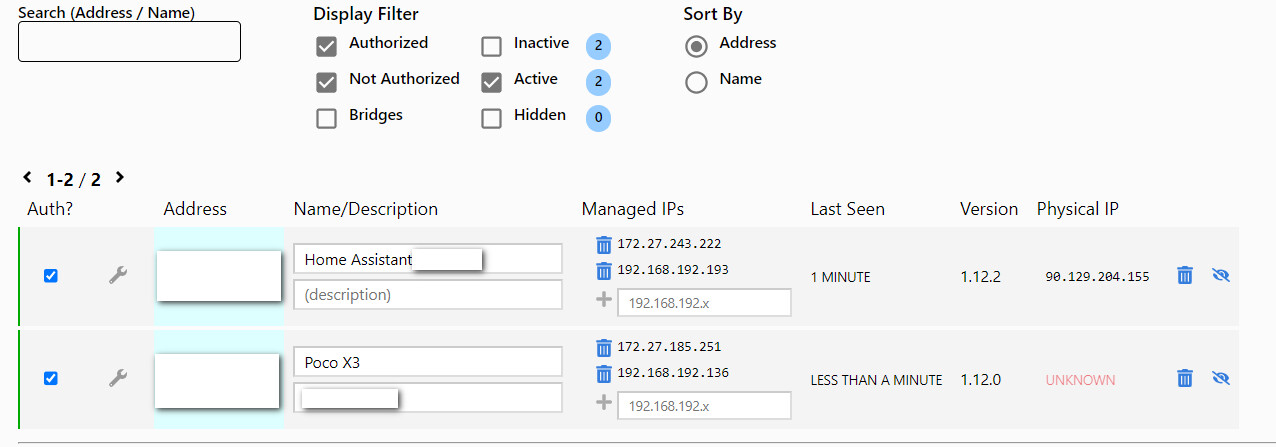Deauthorize the Poco X3 member checkbox
This screenshot has height=447, width=1276.
click(51, 378)
